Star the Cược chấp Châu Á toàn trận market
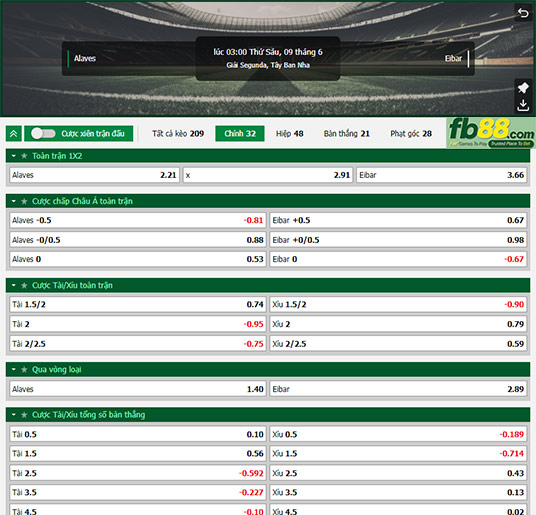 pyautogui.click(x=24, y=201)
